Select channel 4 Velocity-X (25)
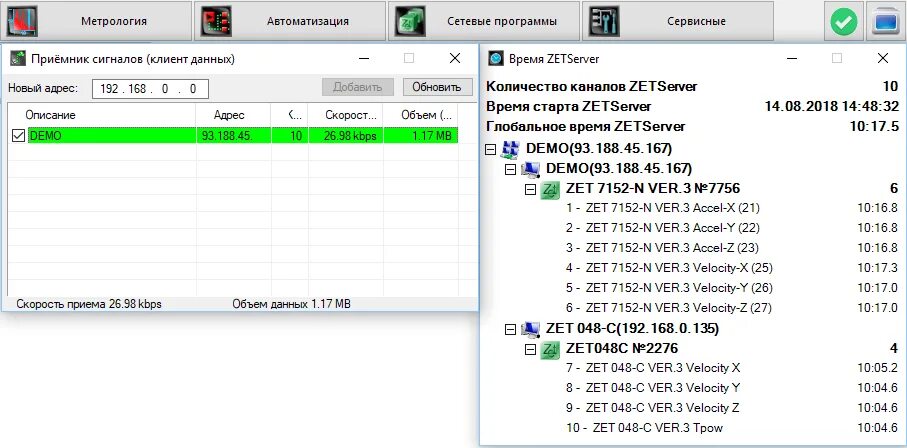907x448 pixels. [669, 268]
